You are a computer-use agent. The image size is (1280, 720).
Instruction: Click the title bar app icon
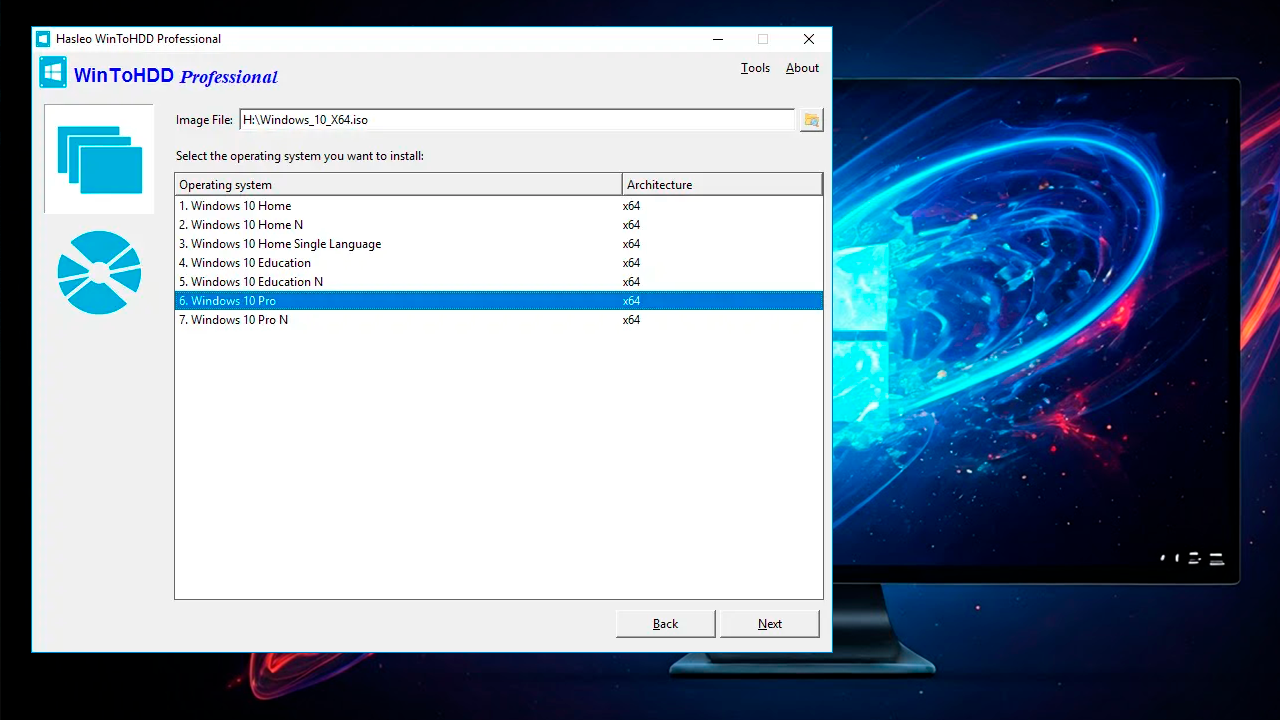click(43, 39)
